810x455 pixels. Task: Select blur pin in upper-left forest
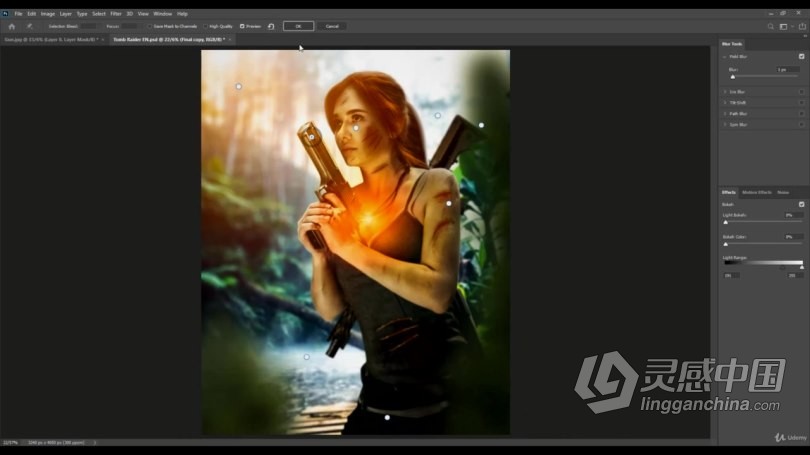point(239,86)
